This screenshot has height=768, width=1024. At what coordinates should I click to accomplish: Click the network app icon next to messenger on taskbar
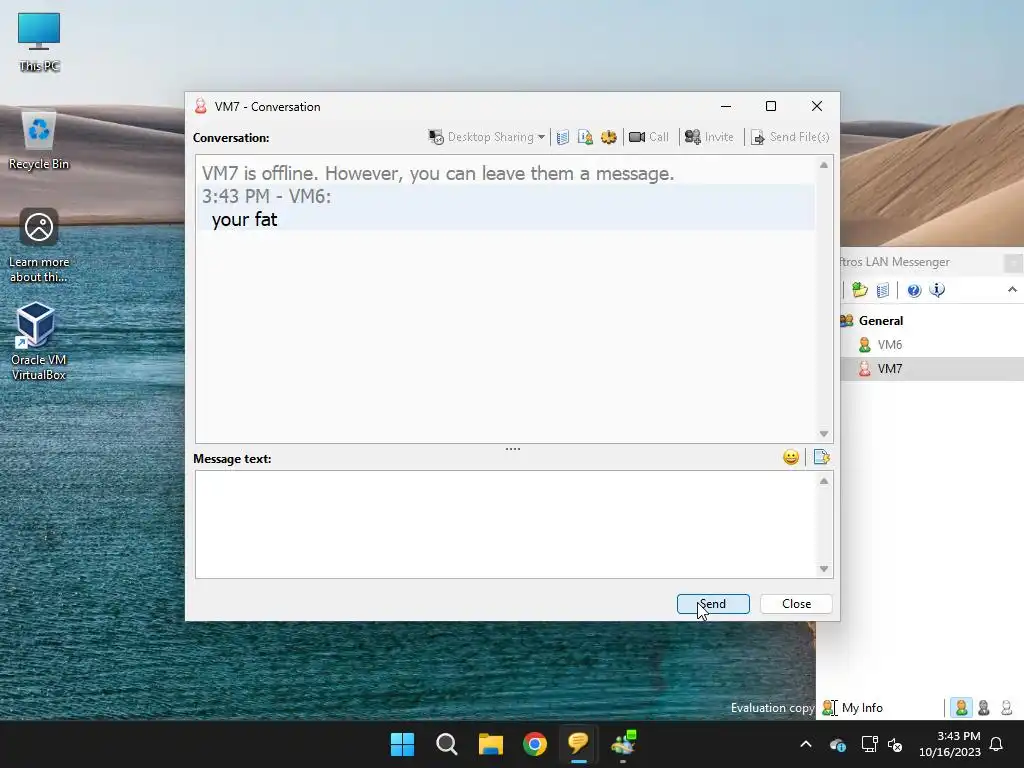(x=623, y=744)
